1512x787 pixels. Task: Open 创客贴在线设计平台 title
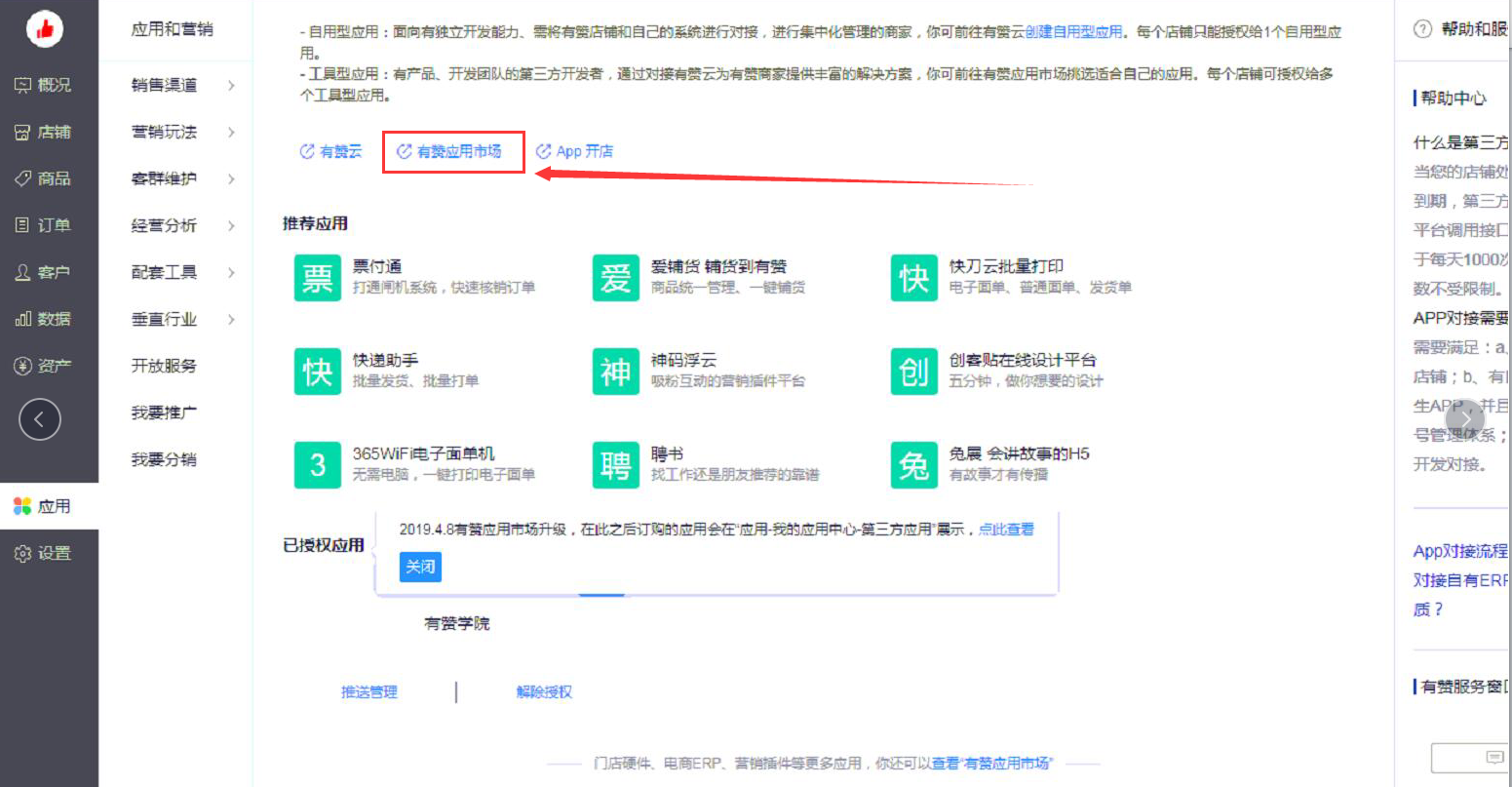[x=1023, y=360]
